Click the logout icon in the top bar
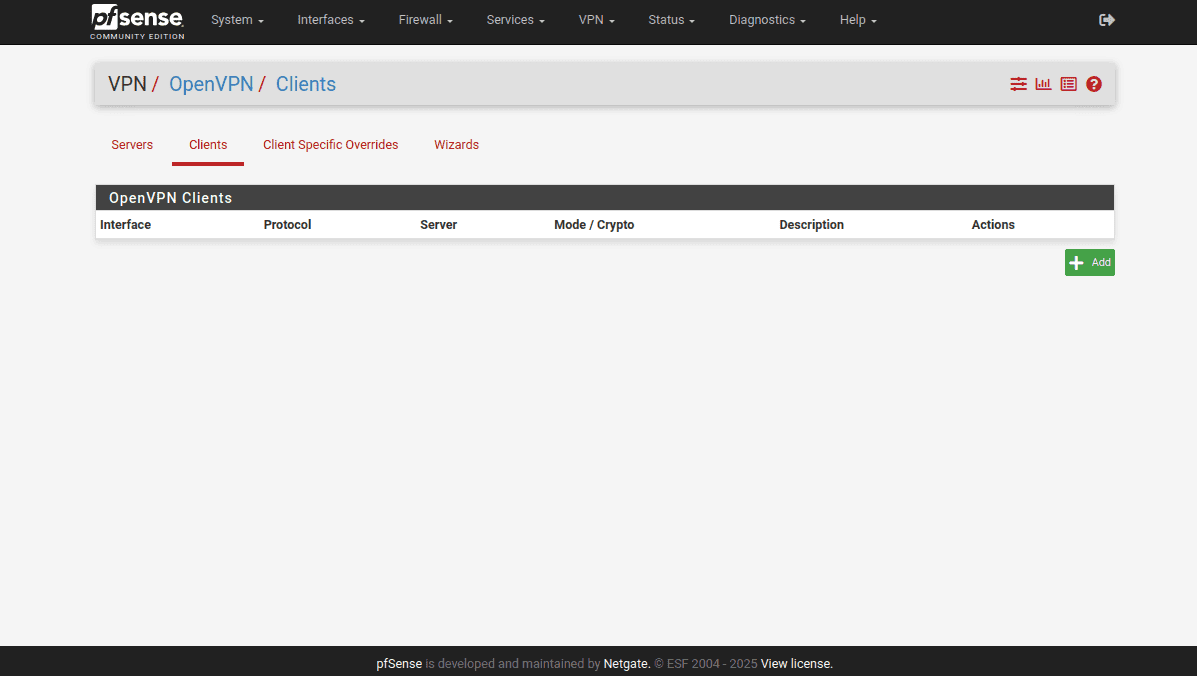This screenshot has width=1197, height=676. tap(1106, 20)
